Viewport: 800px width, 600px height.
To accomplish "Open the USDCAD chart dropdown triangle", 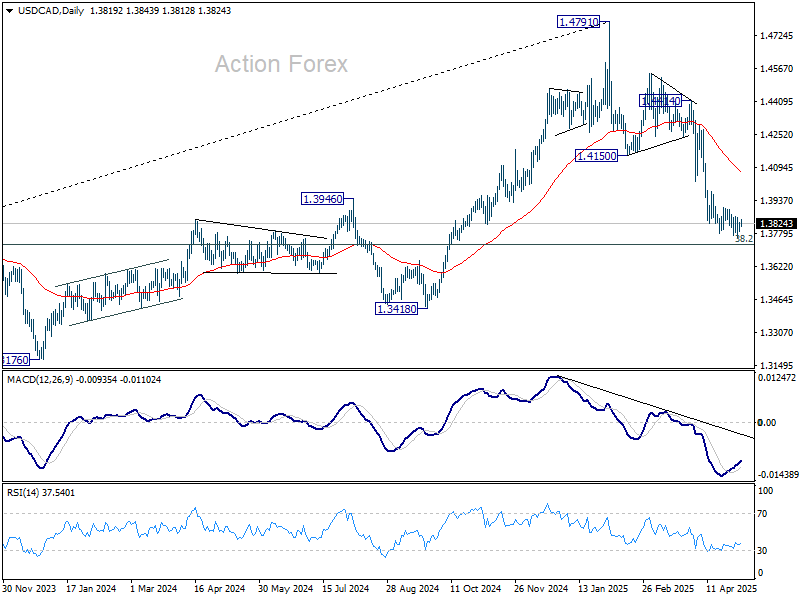I will pyautogui.click(x=9, y=11).
